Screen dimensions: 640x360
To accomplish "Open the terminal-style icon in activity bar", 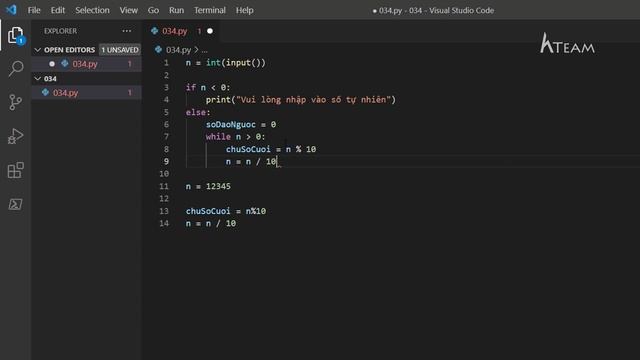I will 16,204.
